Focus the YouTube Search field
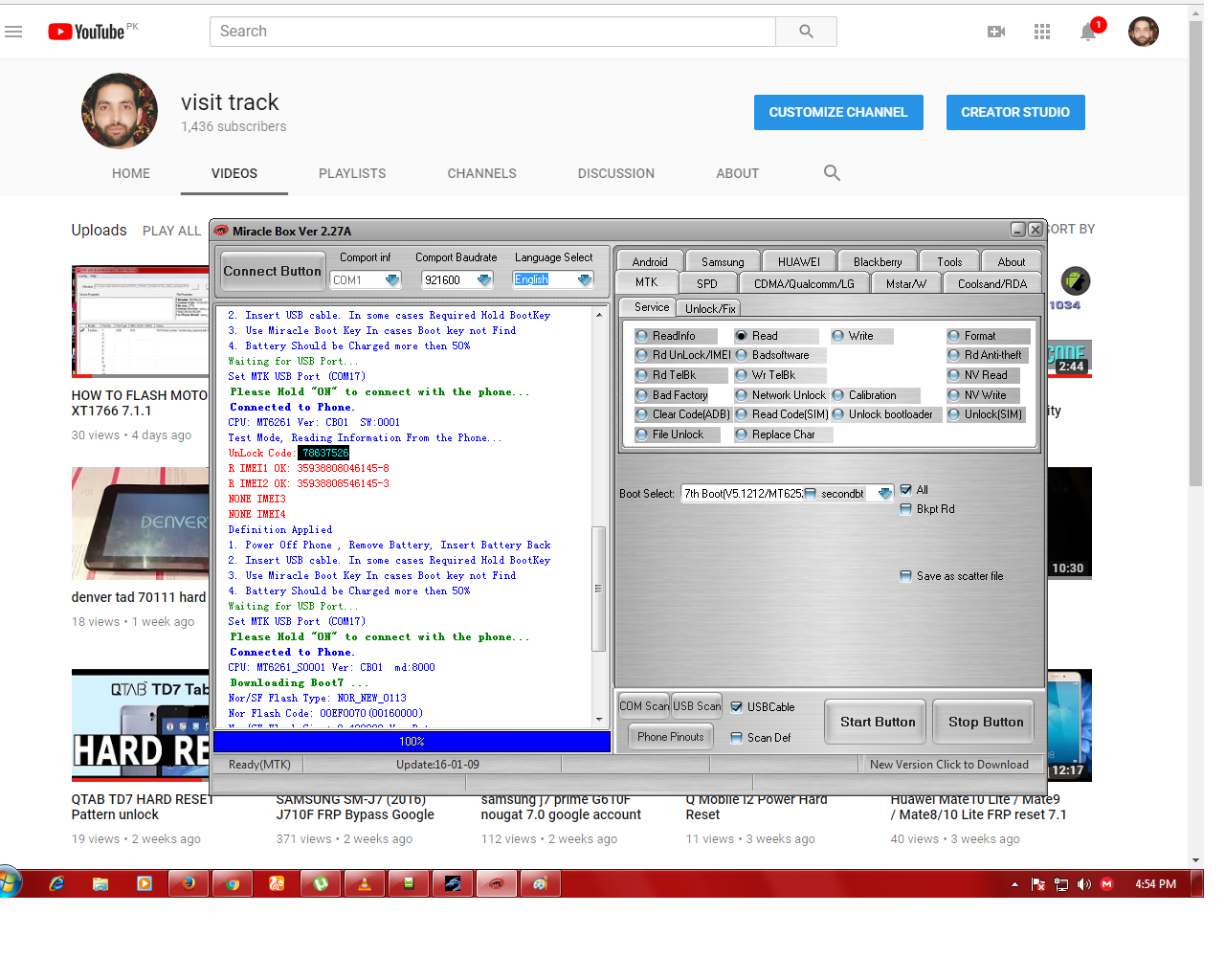Image resolution: width=1225 pixels, height=980 pixels. click(493, 32)
